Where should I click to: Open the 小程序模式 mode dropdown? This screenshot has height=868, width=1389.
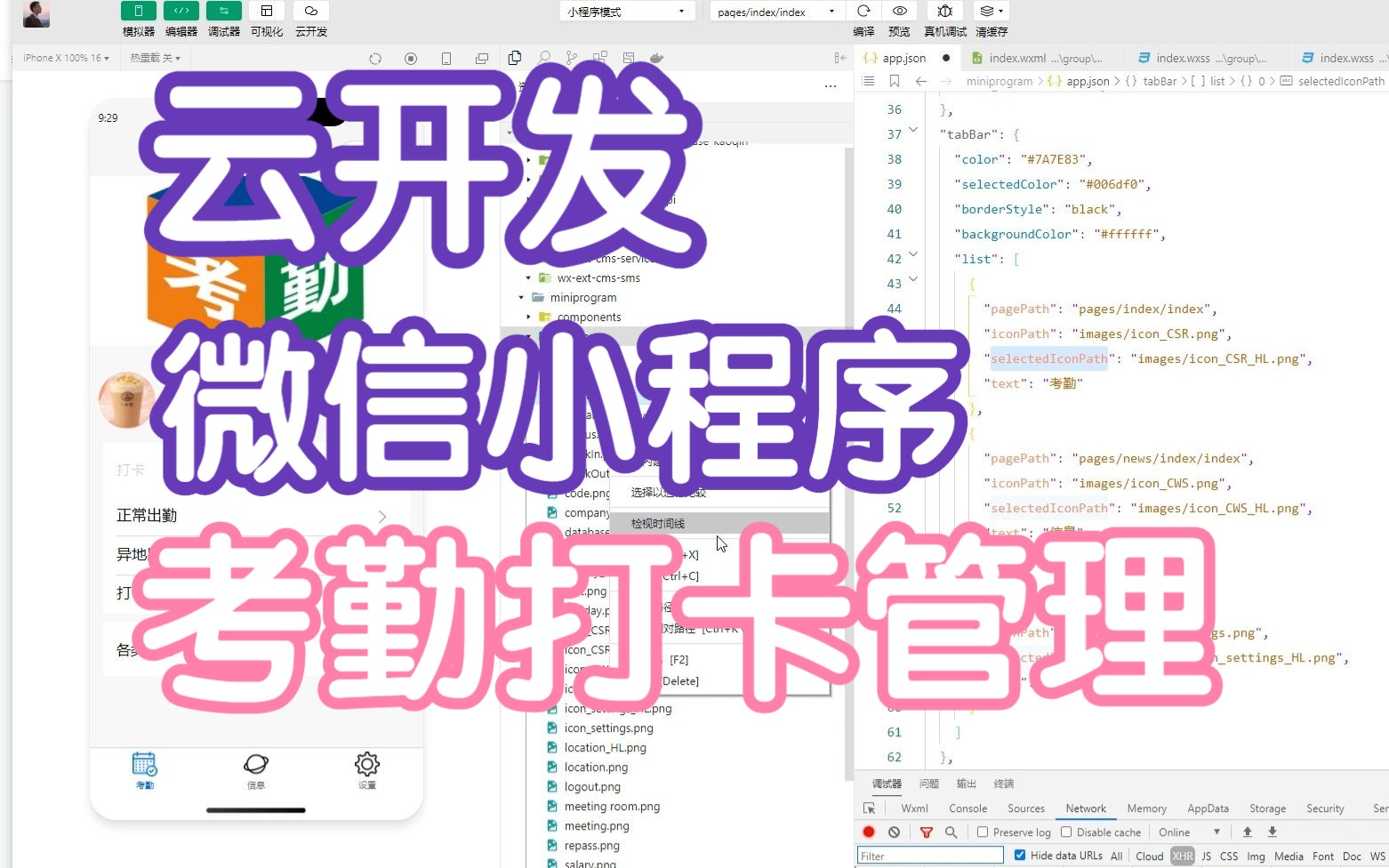point(625,11)
